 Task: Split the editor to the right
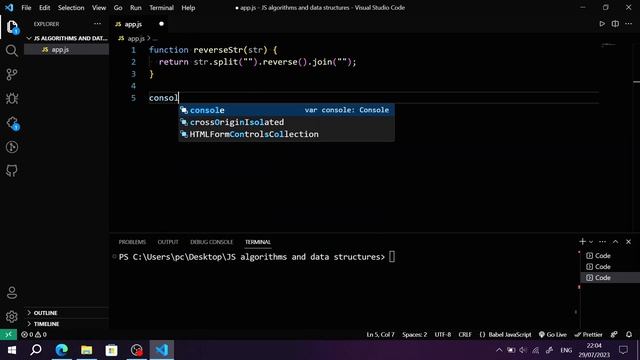[615, 24]
